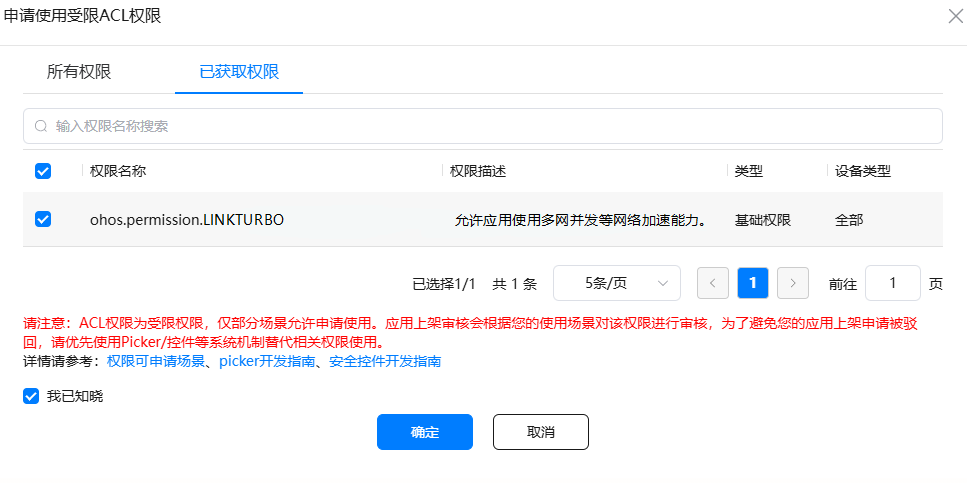Toggle the 我已知晓 checkbox
Screen dimensions: 967x483
(x=31, y=396)
